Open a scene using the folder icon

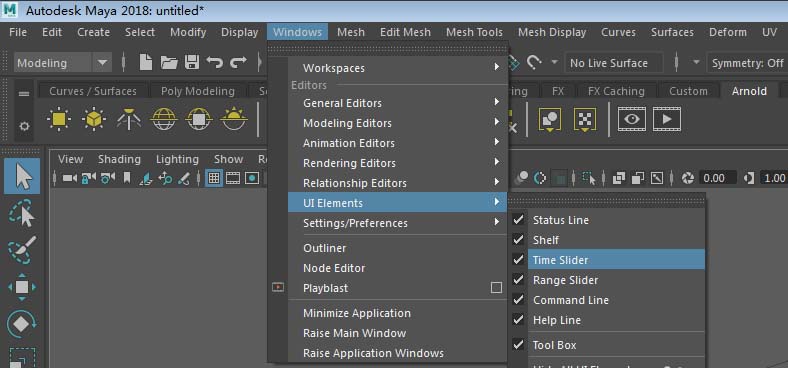click(169, 62)
